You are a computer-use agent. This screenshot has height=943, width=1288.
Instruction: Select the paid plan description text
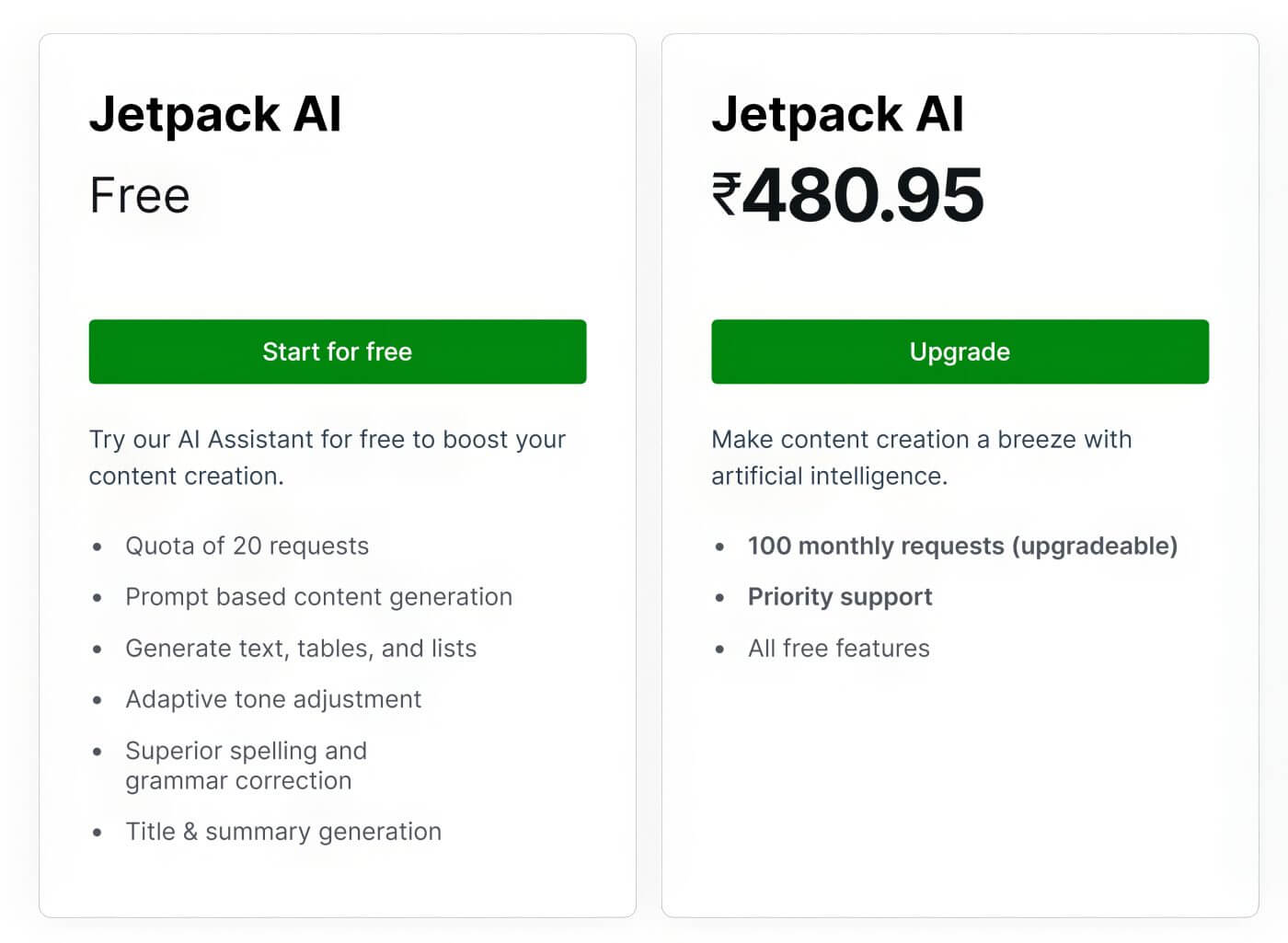(x=920, y=457)
